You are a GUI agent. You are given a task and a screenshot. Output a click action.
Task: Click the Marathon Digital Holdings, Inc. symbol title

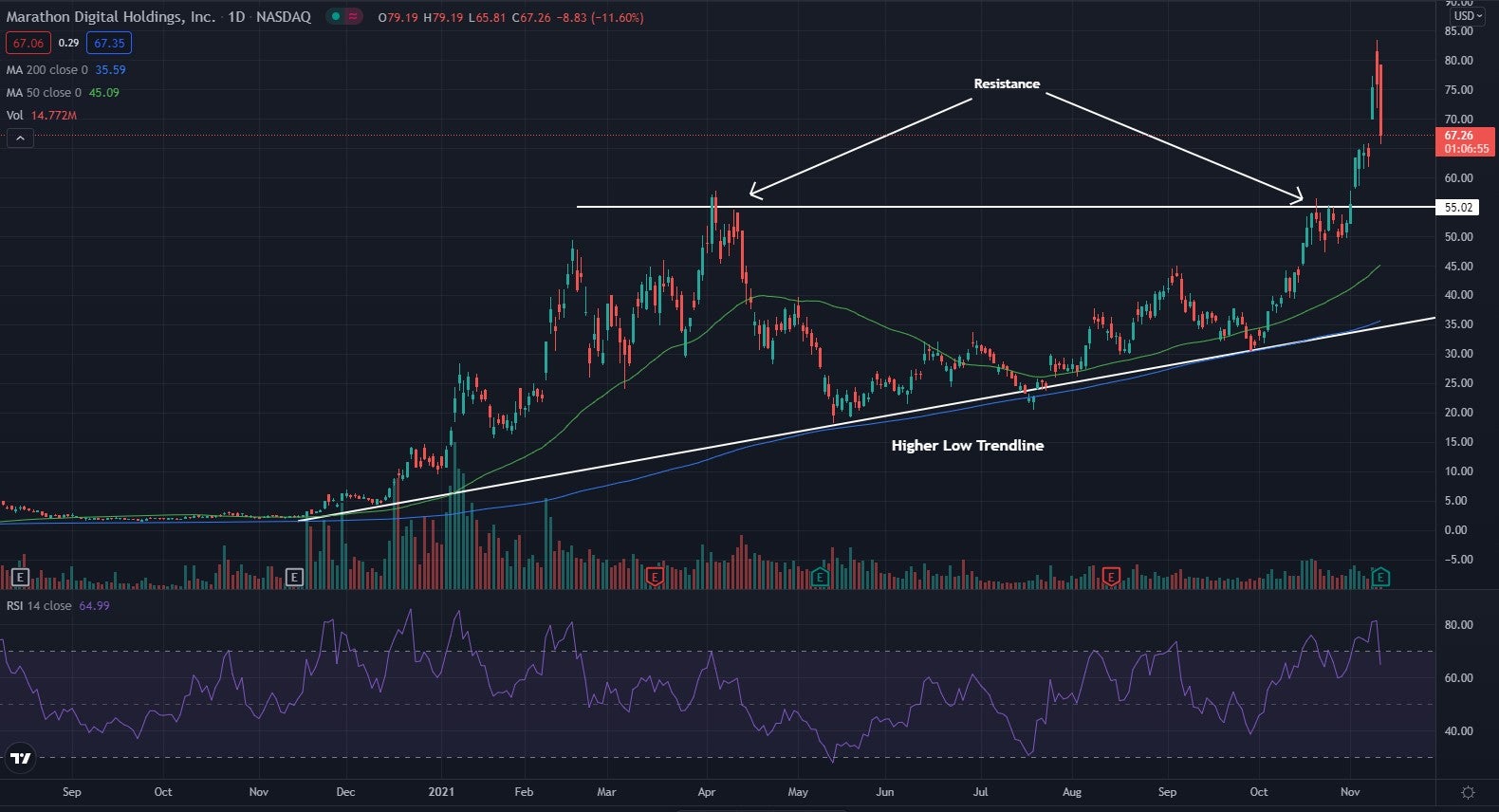coord(111,17)
